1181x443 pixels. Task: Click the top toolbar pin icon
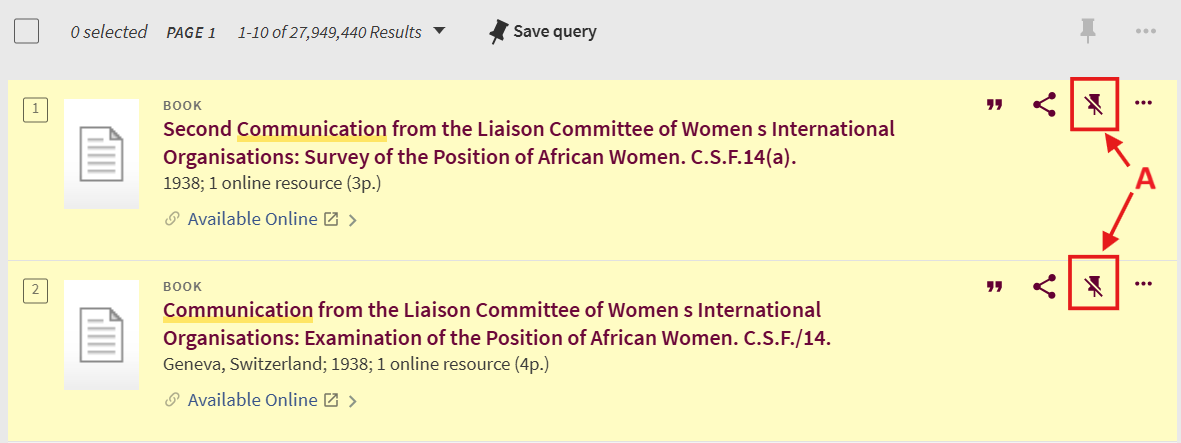coord(1088,31)
